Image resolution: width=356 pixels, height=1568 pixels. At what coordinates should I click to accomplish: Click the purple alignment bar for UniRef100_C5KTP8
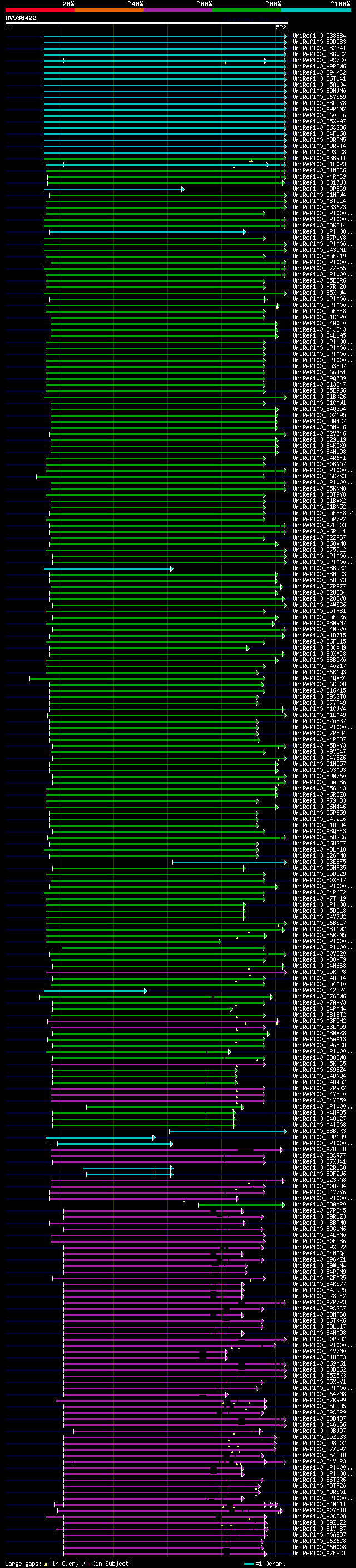166,973
